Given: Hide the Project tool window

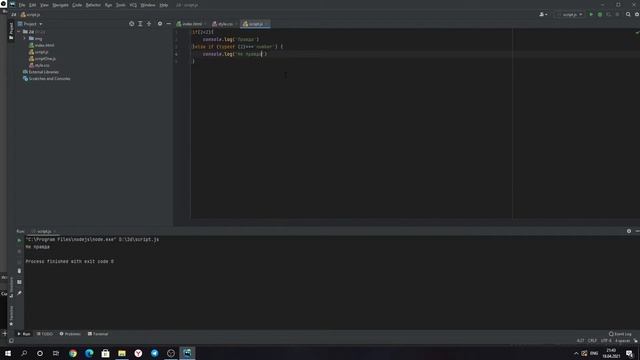Looking at the screenshot, I should tap(168, 24).
